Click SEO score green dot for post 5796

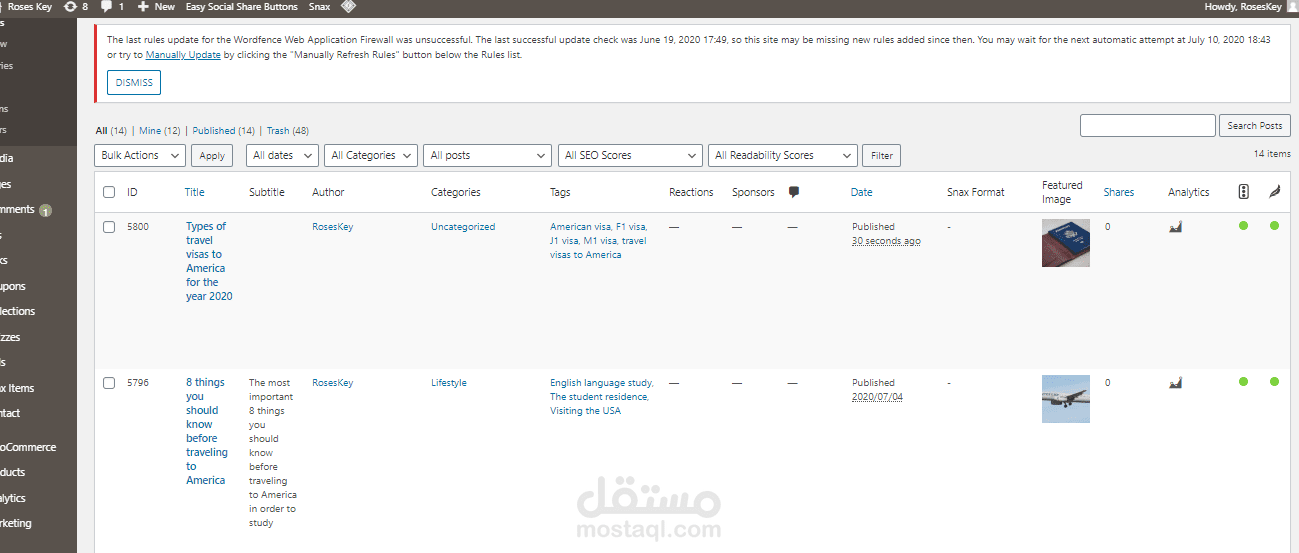pos(1243,381)
